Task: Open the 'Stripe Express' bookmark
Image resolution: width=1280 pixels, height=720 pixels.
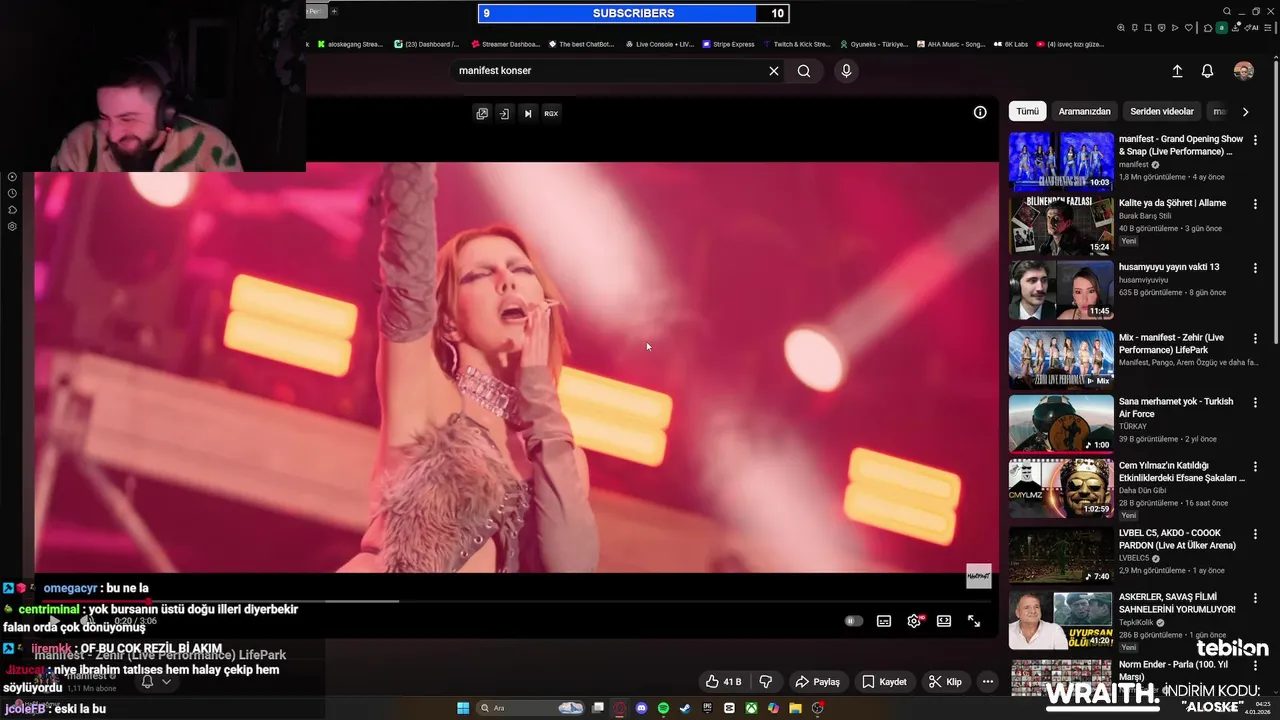Action: pos(729,44)
